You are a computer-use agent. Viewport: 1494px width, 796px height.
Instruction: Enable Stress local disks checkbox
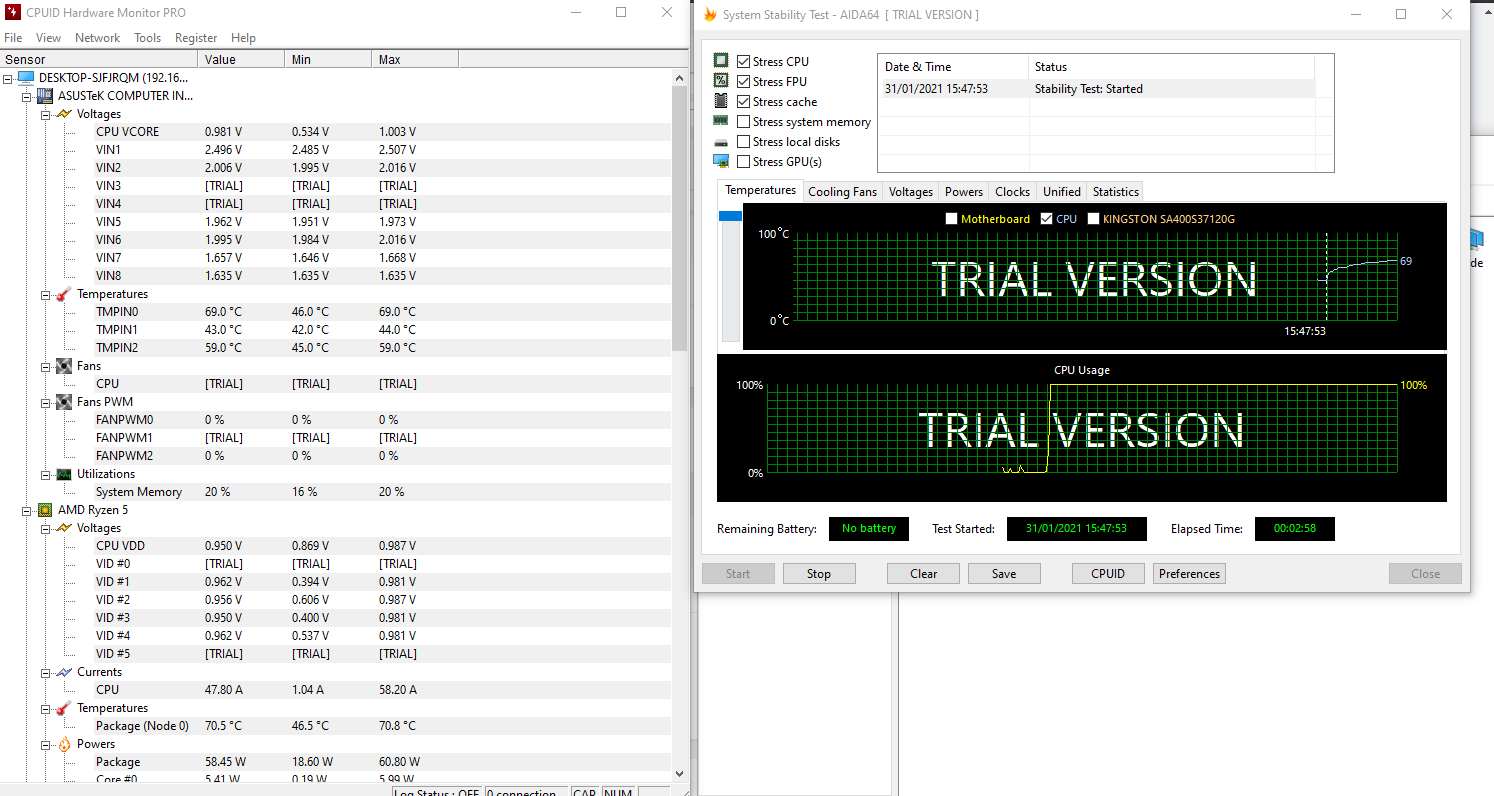point(743,142)
